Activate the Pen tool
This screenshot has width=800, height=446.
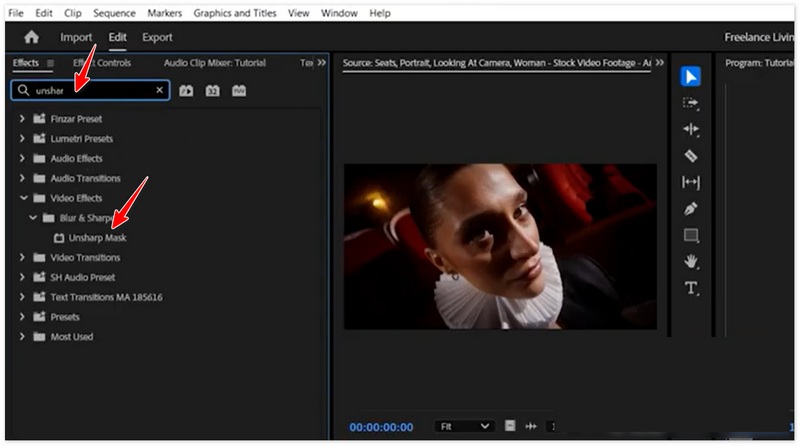pos(690,209)
